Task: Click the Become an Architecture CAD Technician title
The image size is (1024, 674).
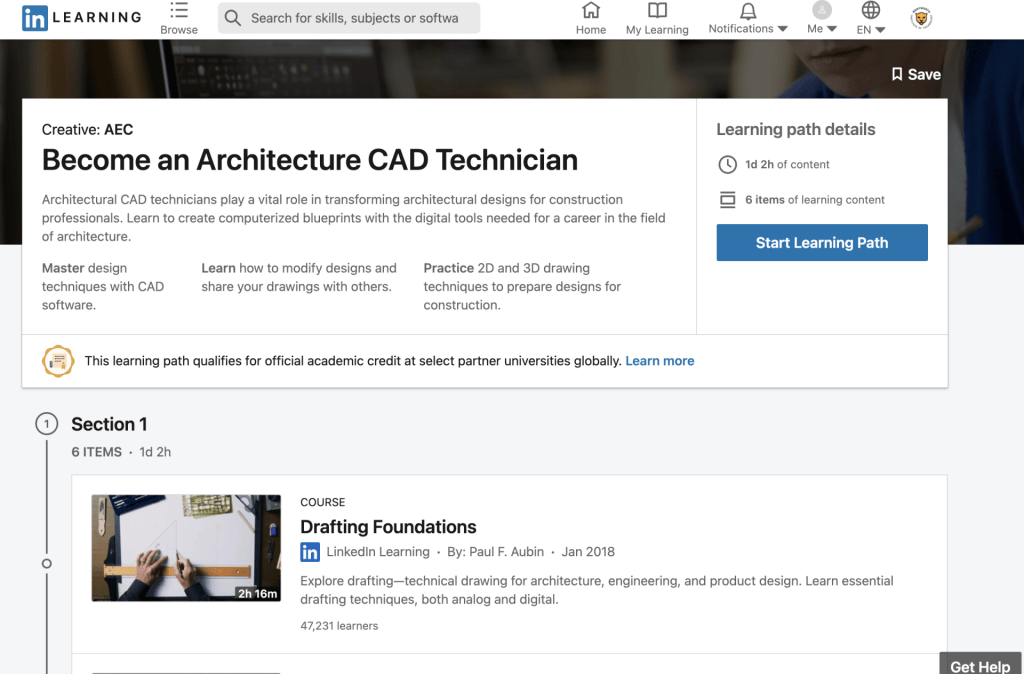Action: [x=310, y=160]
